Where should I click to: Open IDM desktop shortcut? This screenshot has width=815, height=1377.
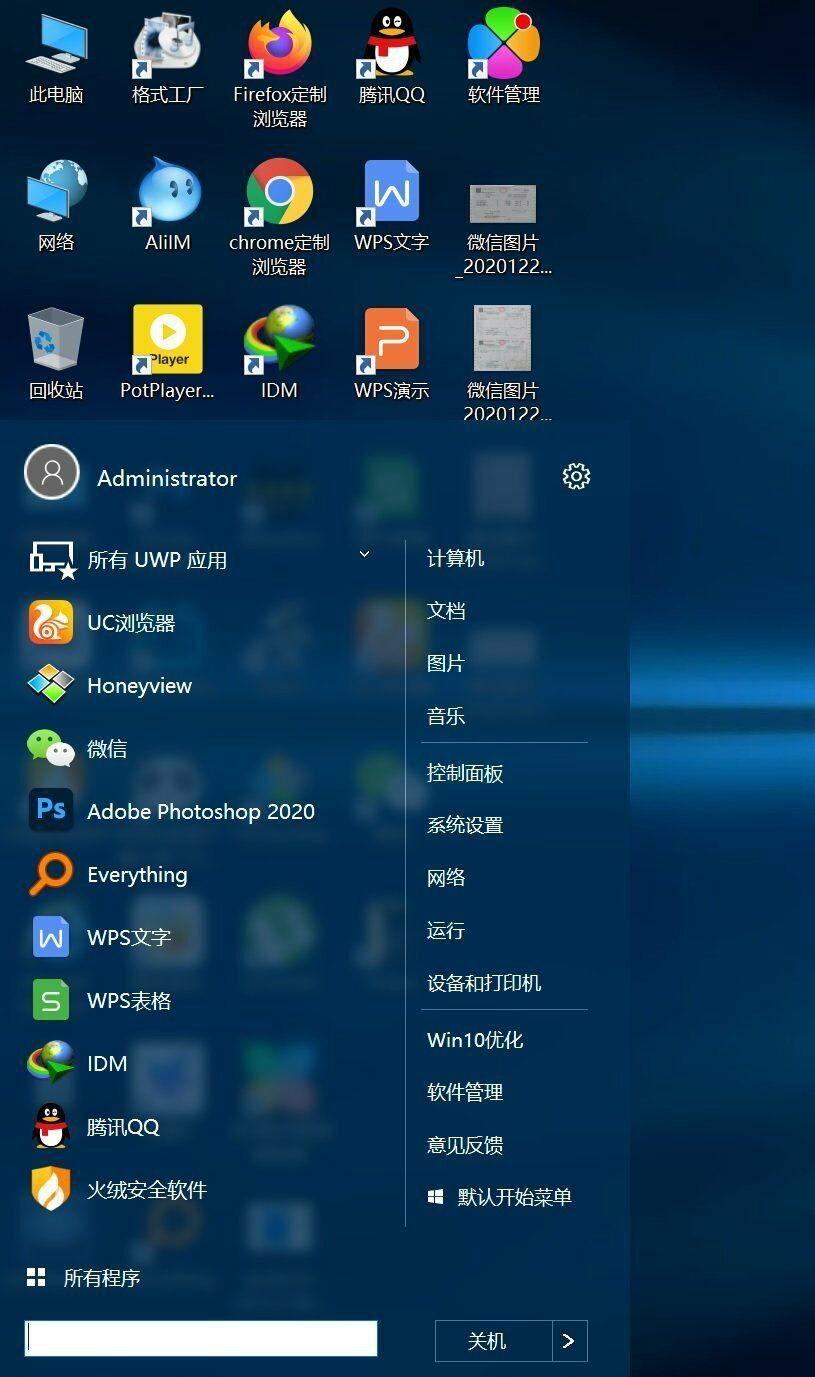279,354
